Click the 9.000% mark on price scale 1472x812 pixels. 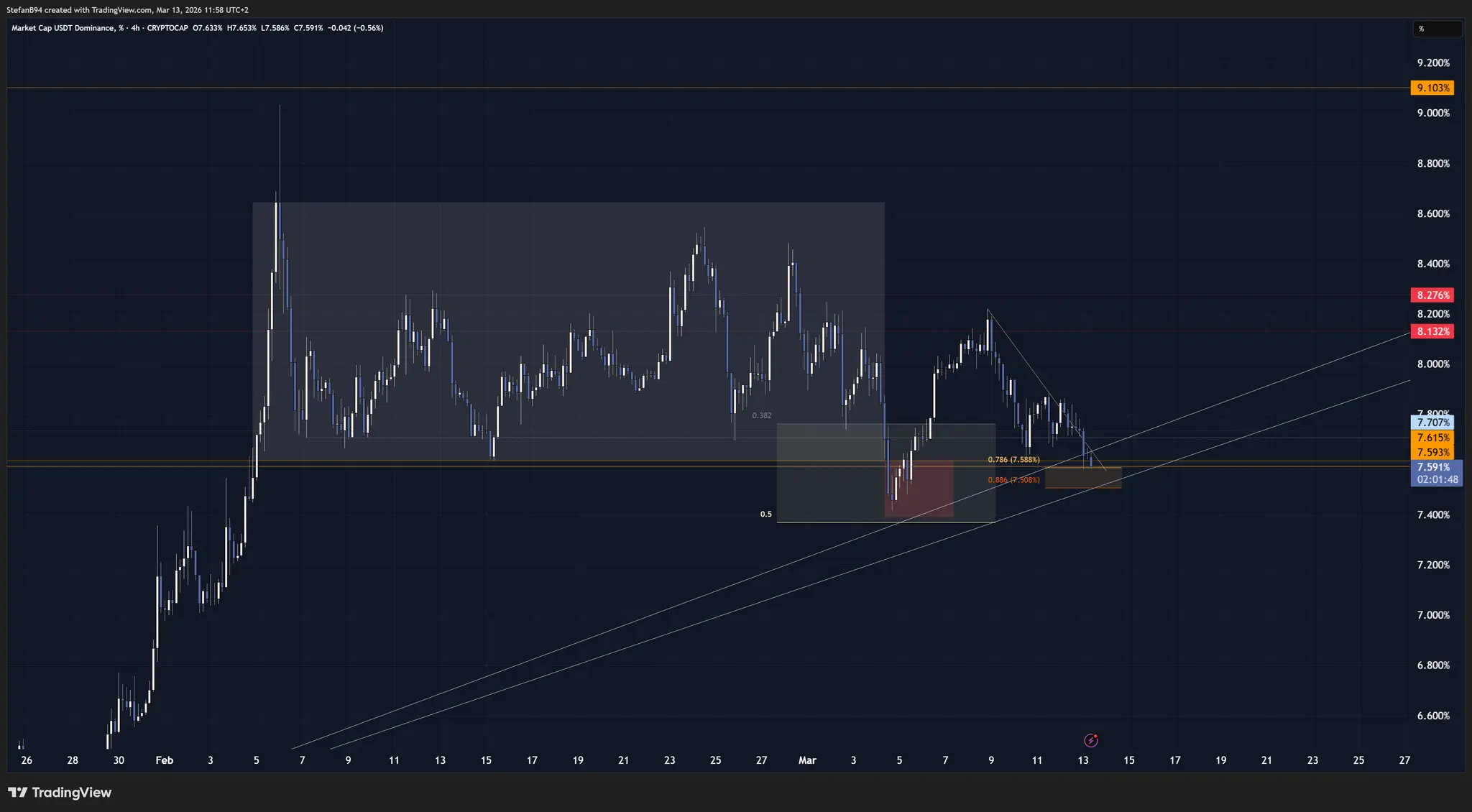[x=1432, y=113]
